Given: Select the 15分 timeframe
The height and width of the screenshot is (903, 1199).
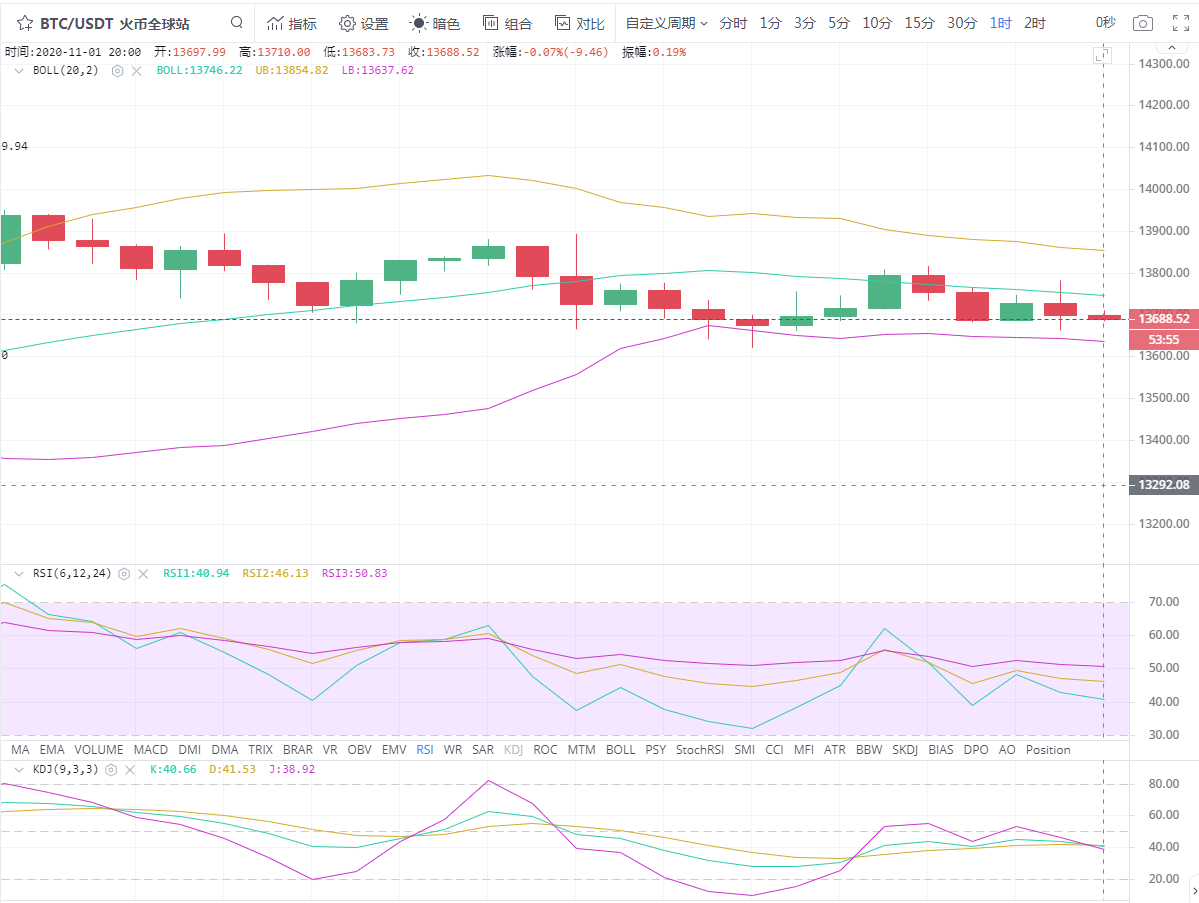Looking at the screenshot, I should (919, 23).
